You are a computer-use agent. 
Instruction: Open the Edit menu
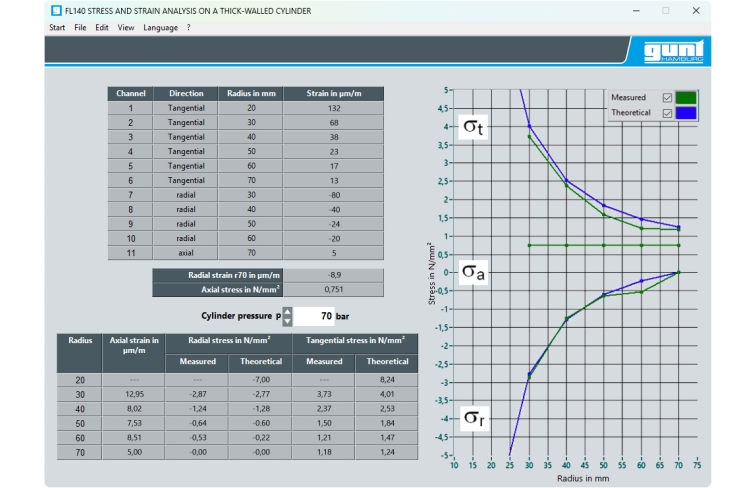[x=102, y=28]
